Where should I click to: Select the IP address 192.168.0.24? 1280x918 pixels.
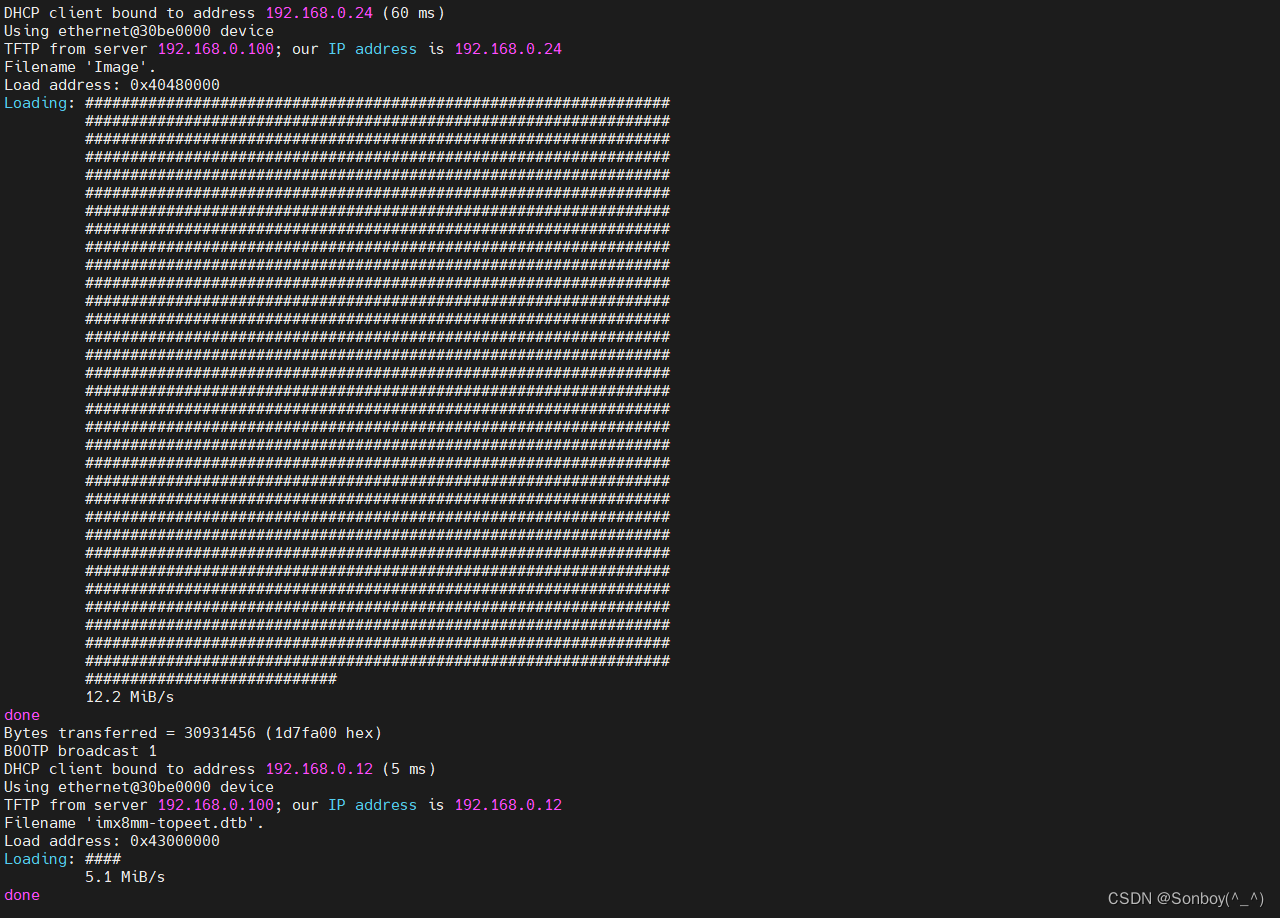318,12
